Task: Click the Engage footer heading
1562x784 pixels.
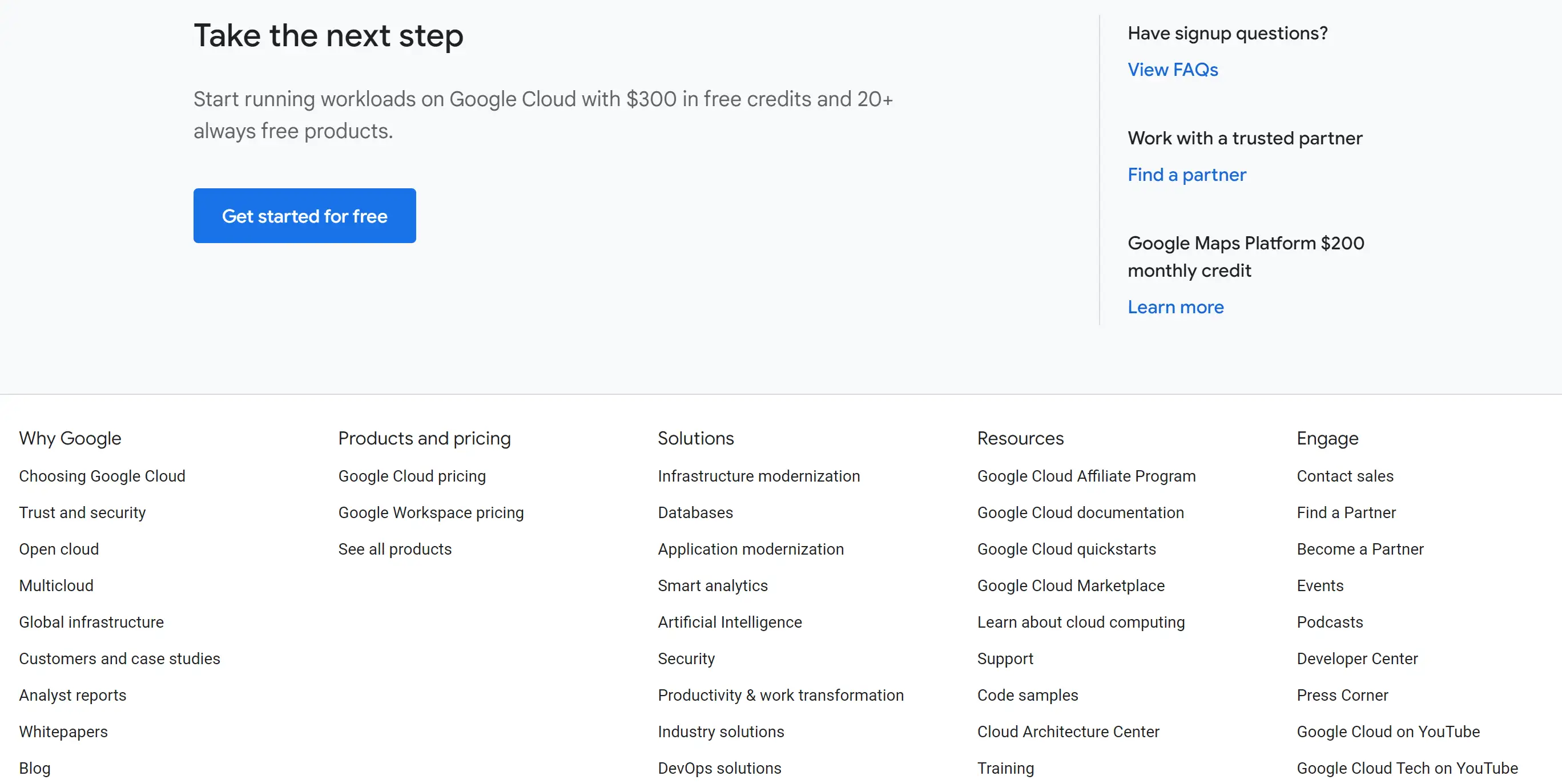Action: pos(1327,438)
